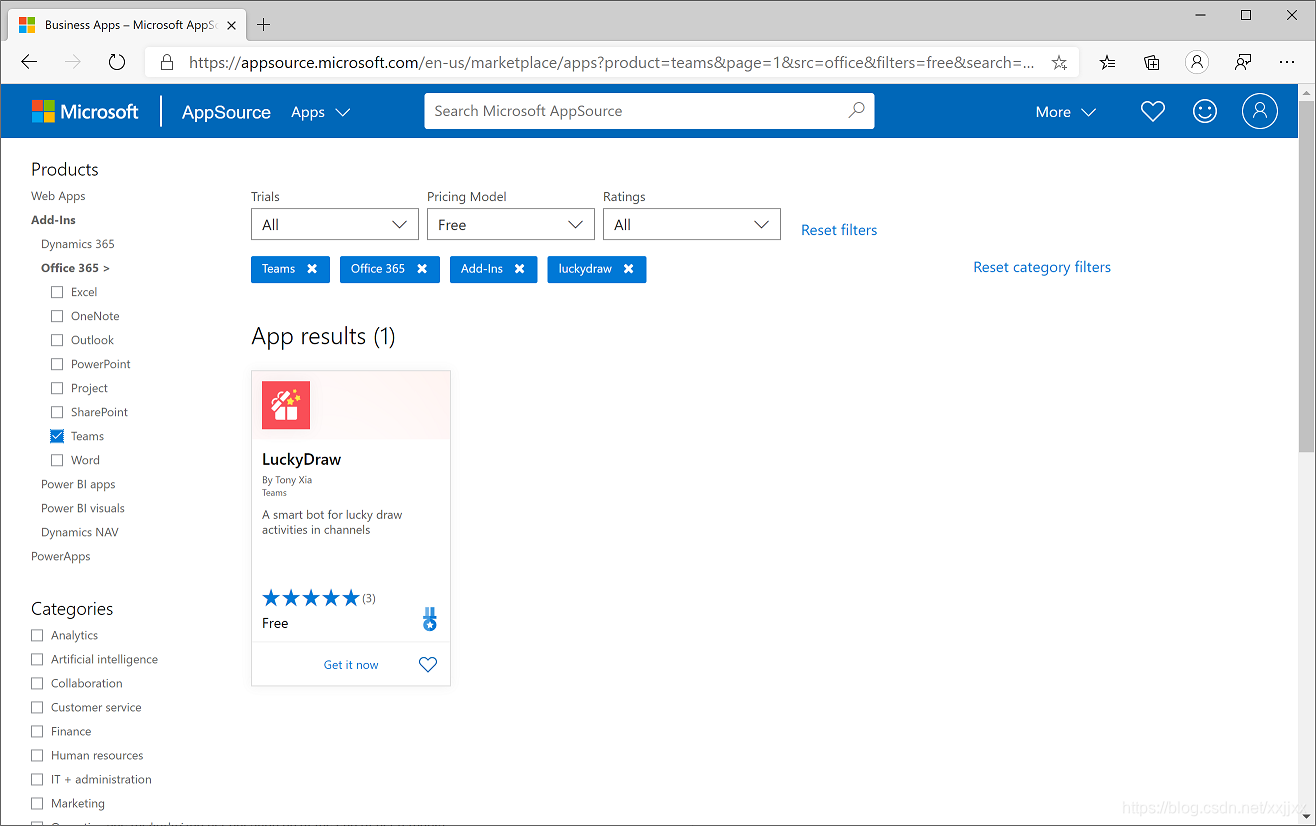Click the five-star rating of LuckyDraw

click(310, 598)
